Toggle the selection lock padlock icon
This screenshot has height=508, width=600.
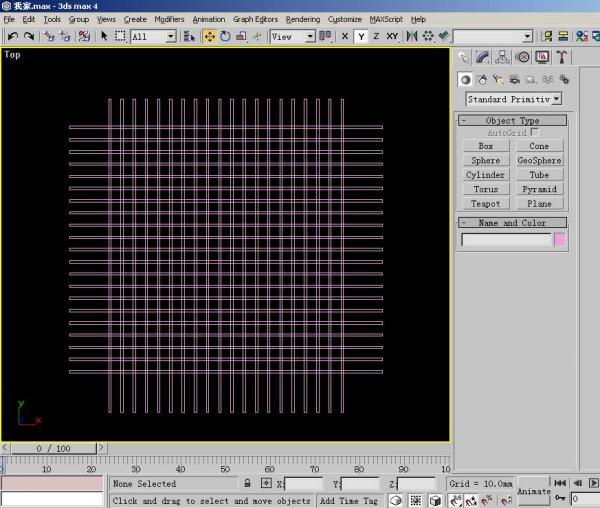(x=248, y=483)
